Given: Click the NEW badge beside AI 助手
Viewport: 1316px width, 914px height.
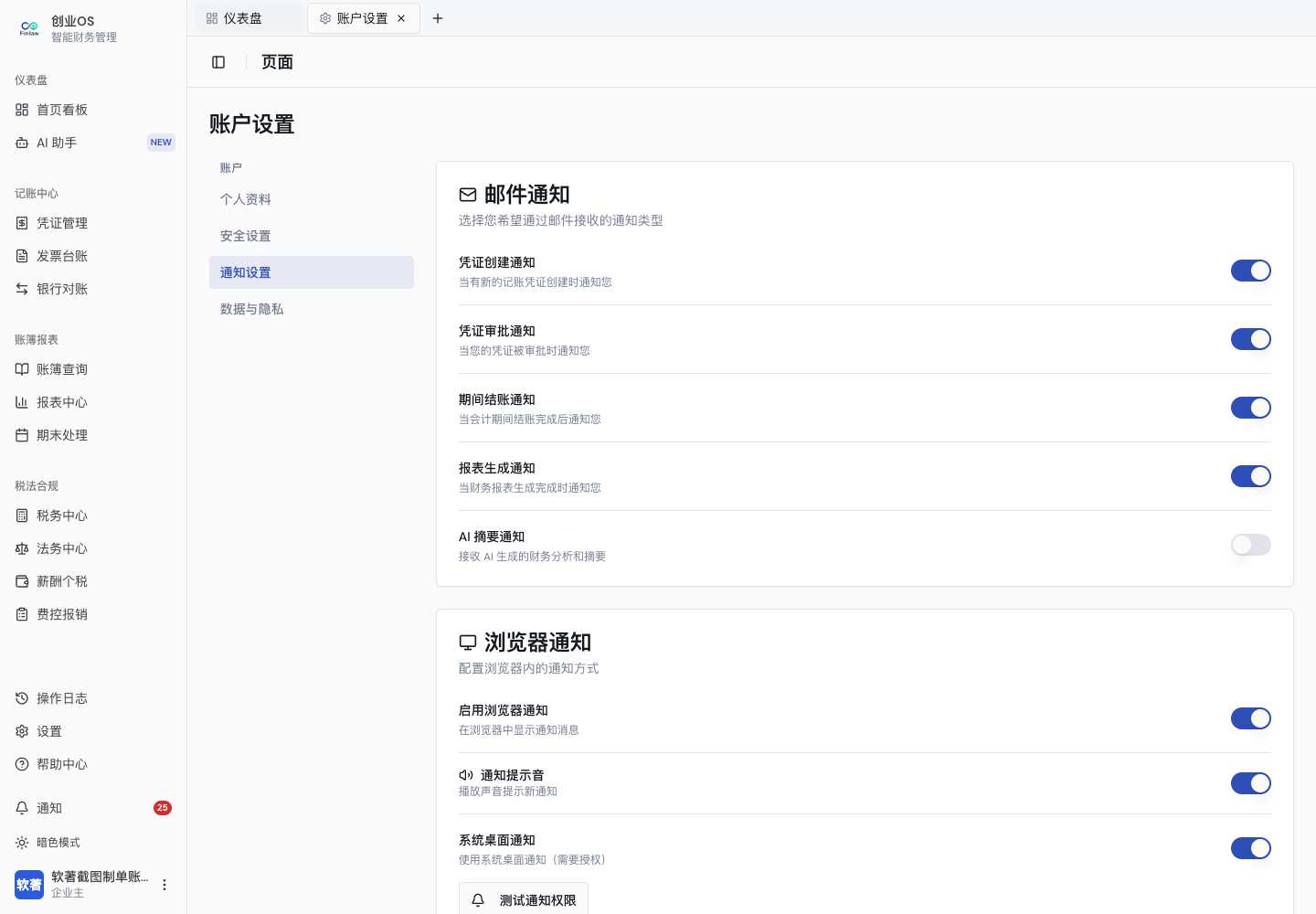Looking at the screenshot, I should coord(161,143).
